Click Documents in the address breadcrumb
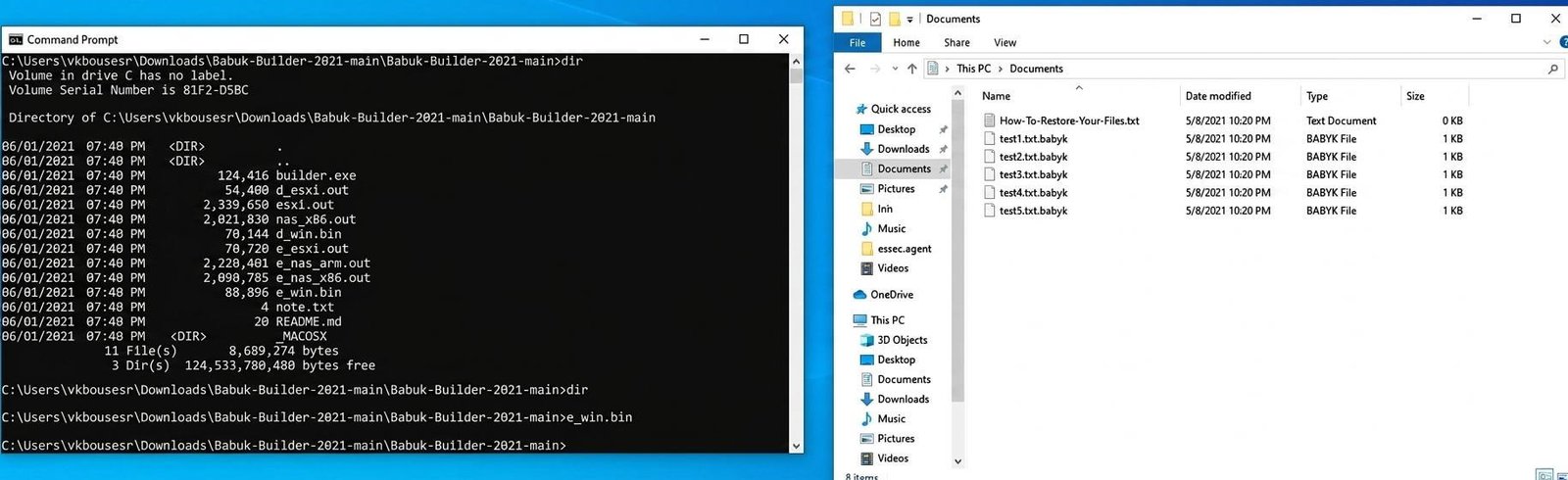The image size is (1568, 480). coord(1036,69)
